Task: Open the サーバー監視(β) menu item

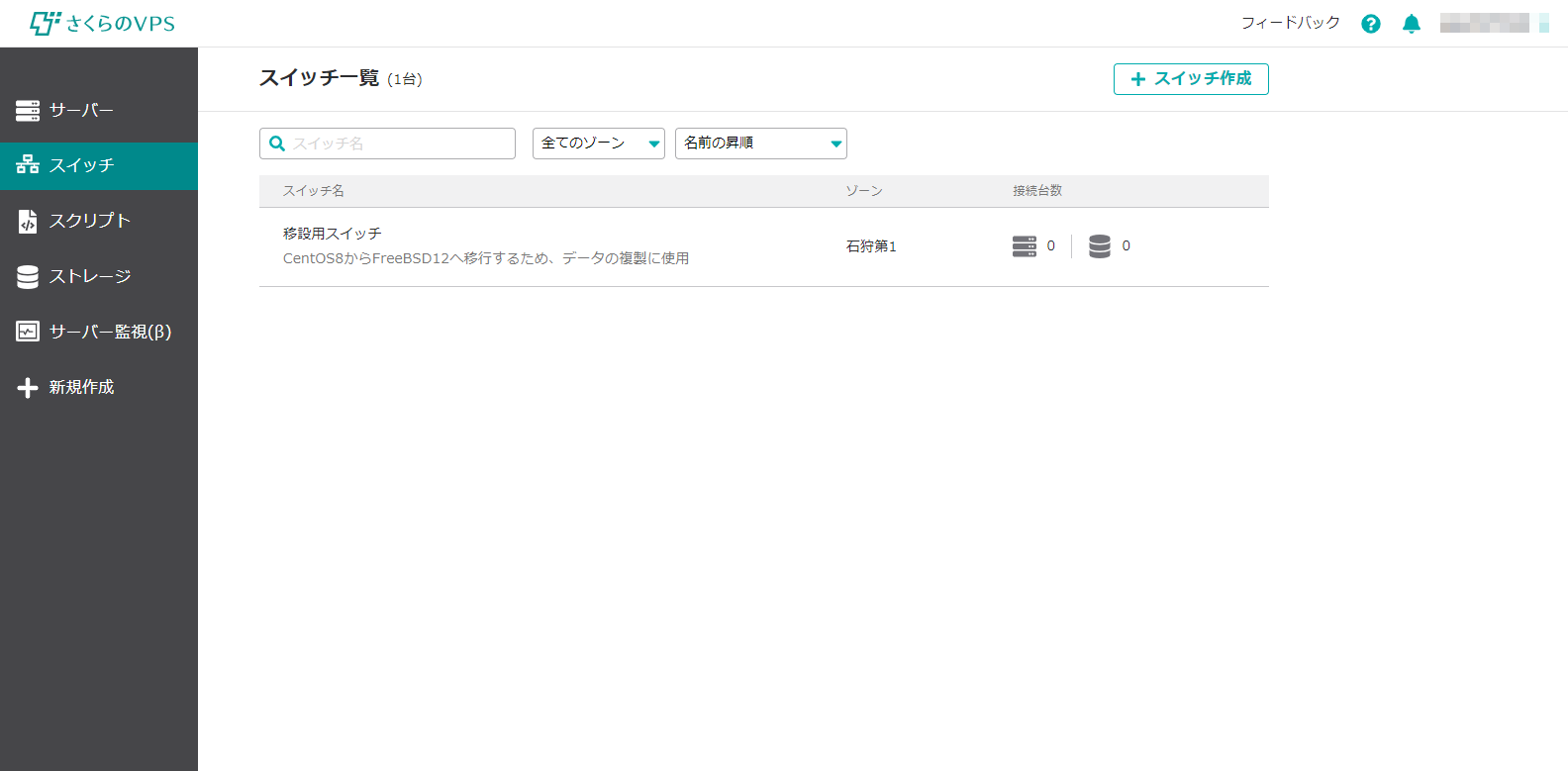Action: click(110, 332)
